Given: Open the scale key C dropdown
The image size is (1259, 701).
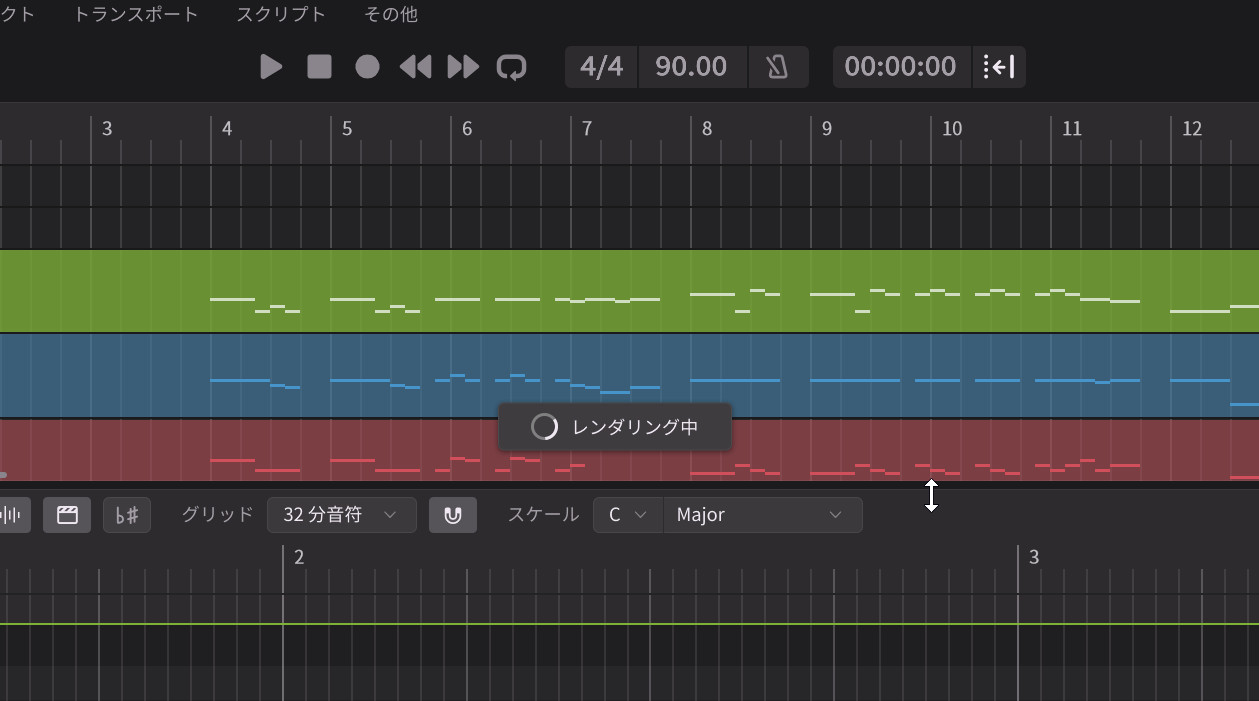Looking at the screenshot, I should [628, 515].
